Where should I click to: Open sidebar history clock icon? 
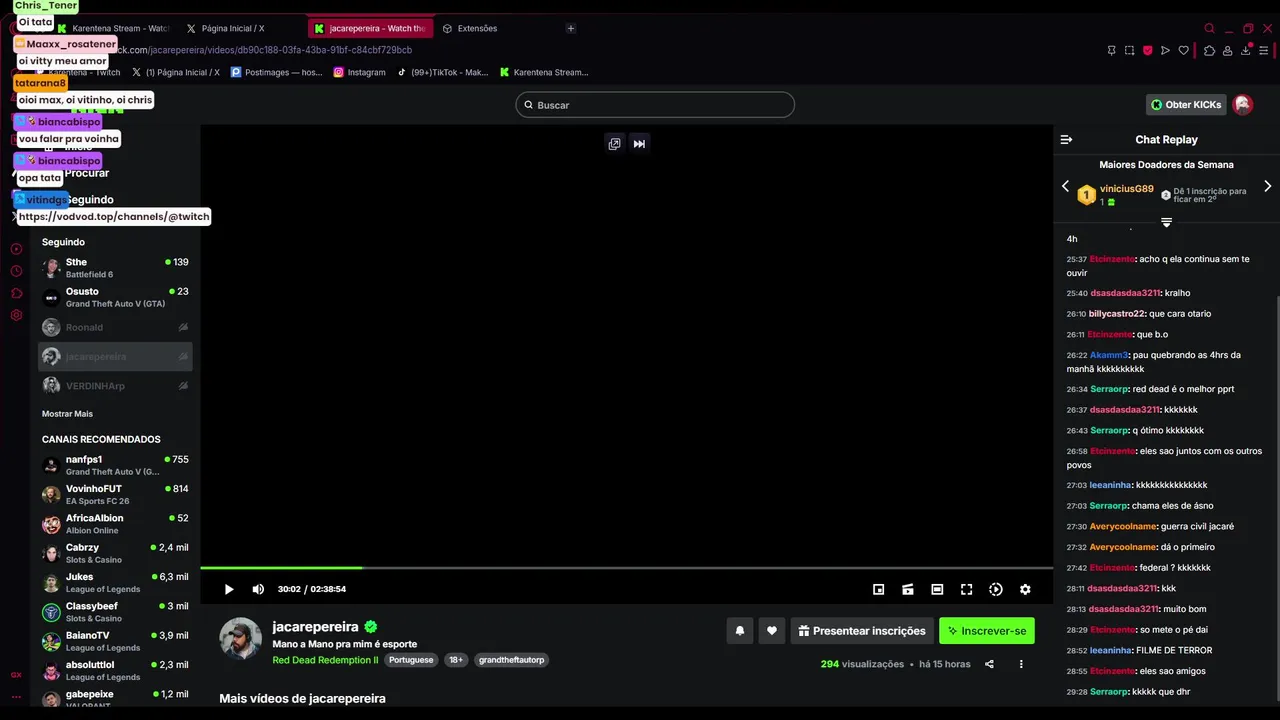point(16,271)
